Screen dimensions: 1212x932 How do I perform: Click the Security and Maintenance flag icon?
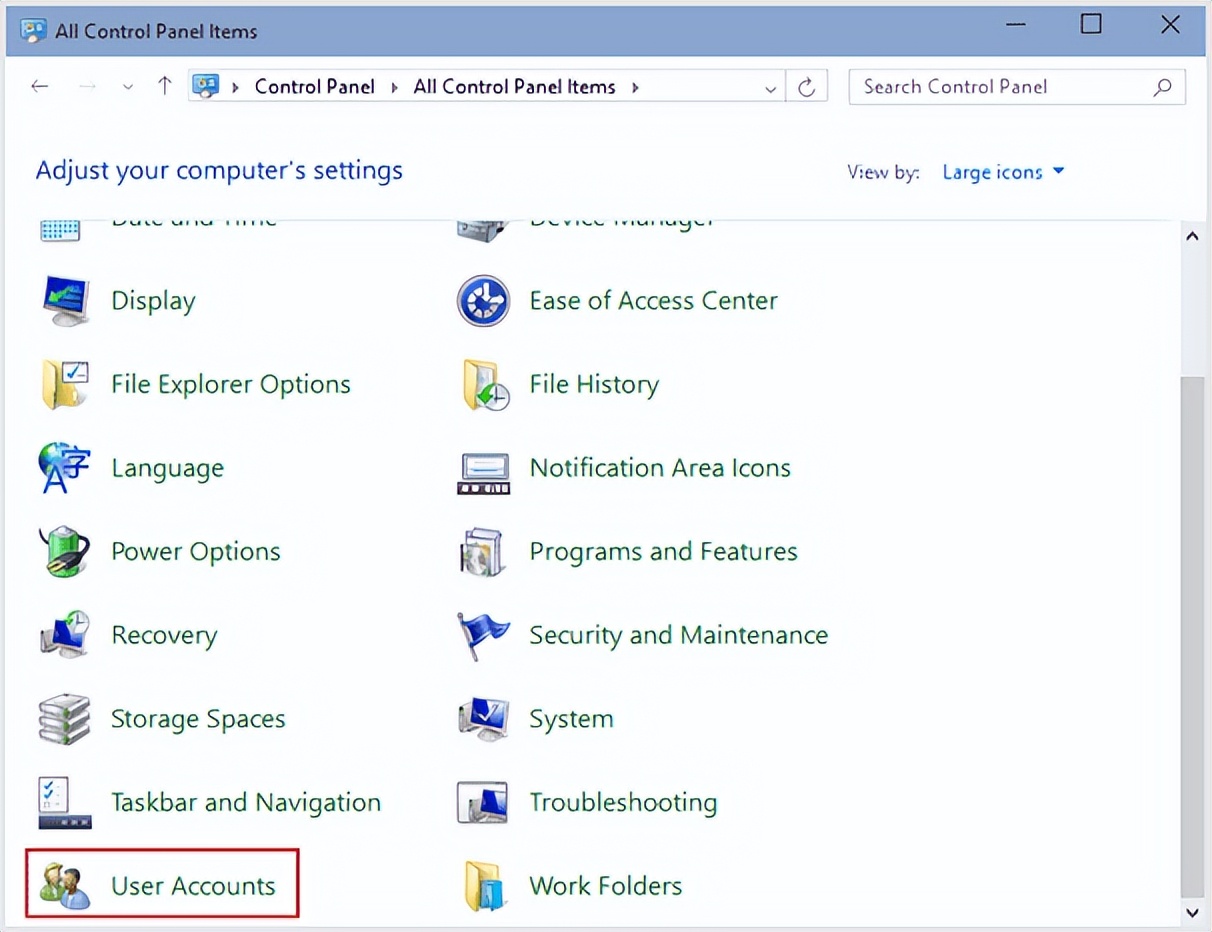(483, 636)
